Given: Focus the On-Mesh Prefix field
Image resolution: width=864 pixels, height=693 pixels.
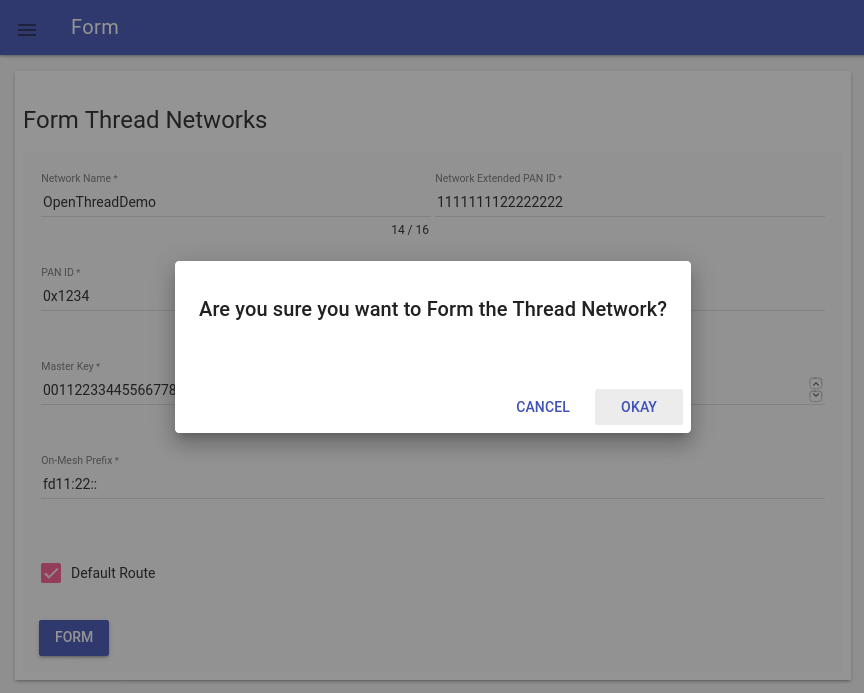Looking at the screenshot, I should coord(432,484).
